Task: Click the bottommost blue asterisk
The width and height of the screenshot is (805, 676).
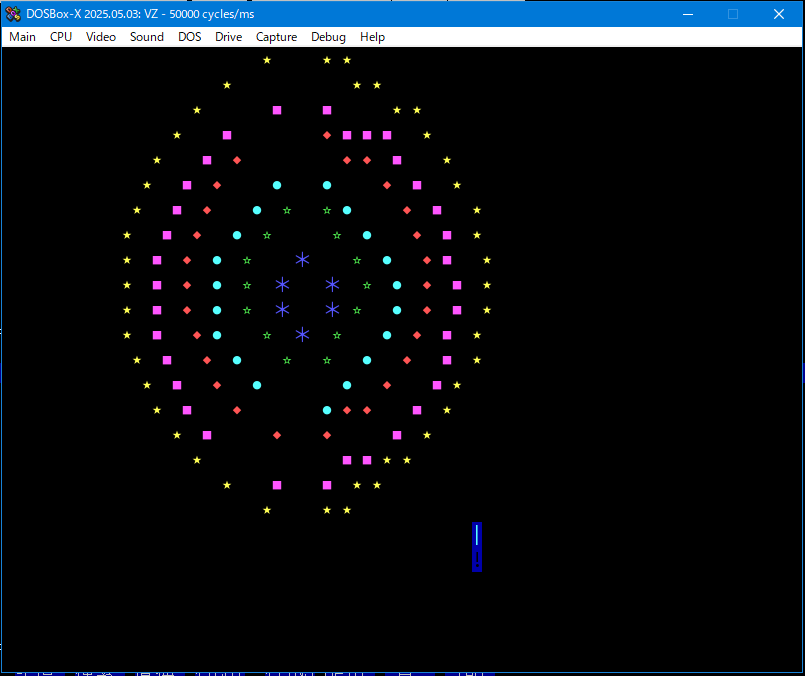Action: [x=302, y=335]
